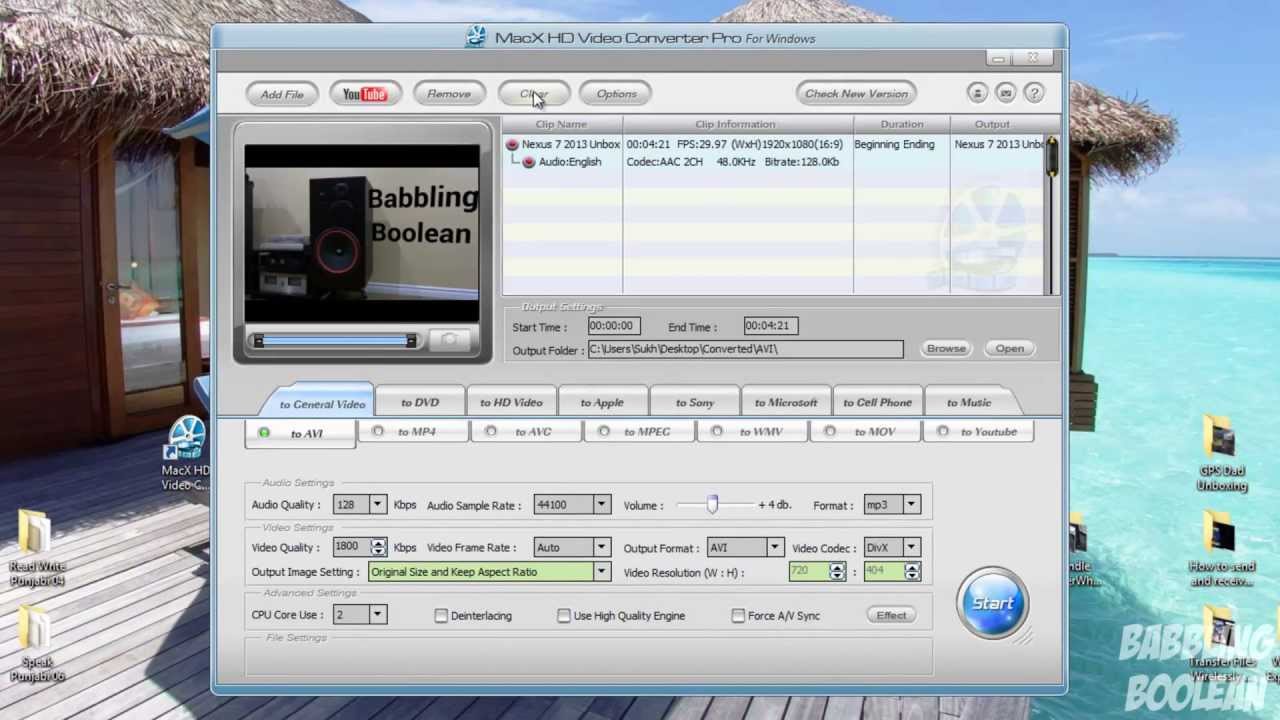Viewport: 1280px width, 720px height.
Task: Open the Output Format AVI dropdown
Action: 774,547
